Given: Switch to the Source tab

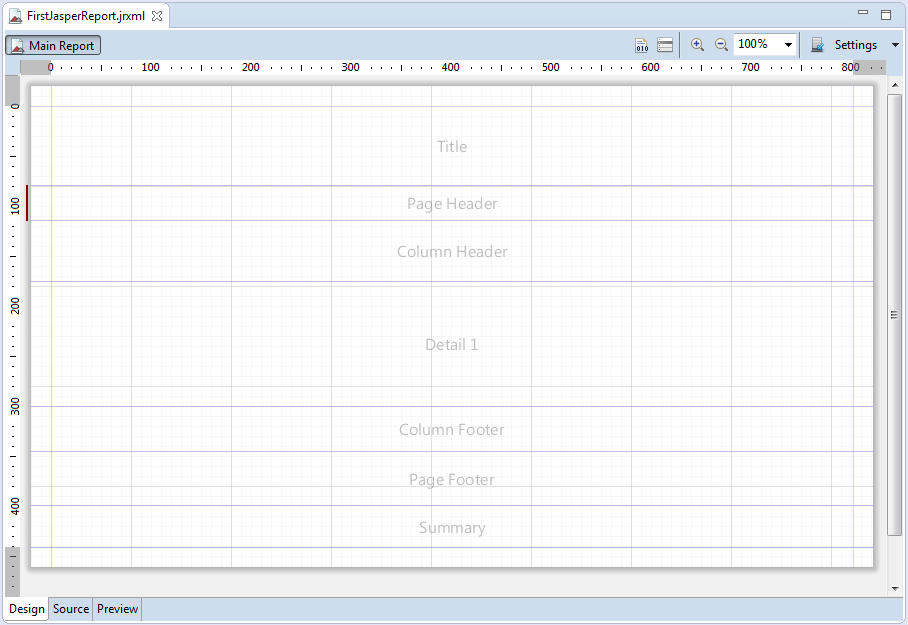Looking at the screenshot, I should click(71, 609).
